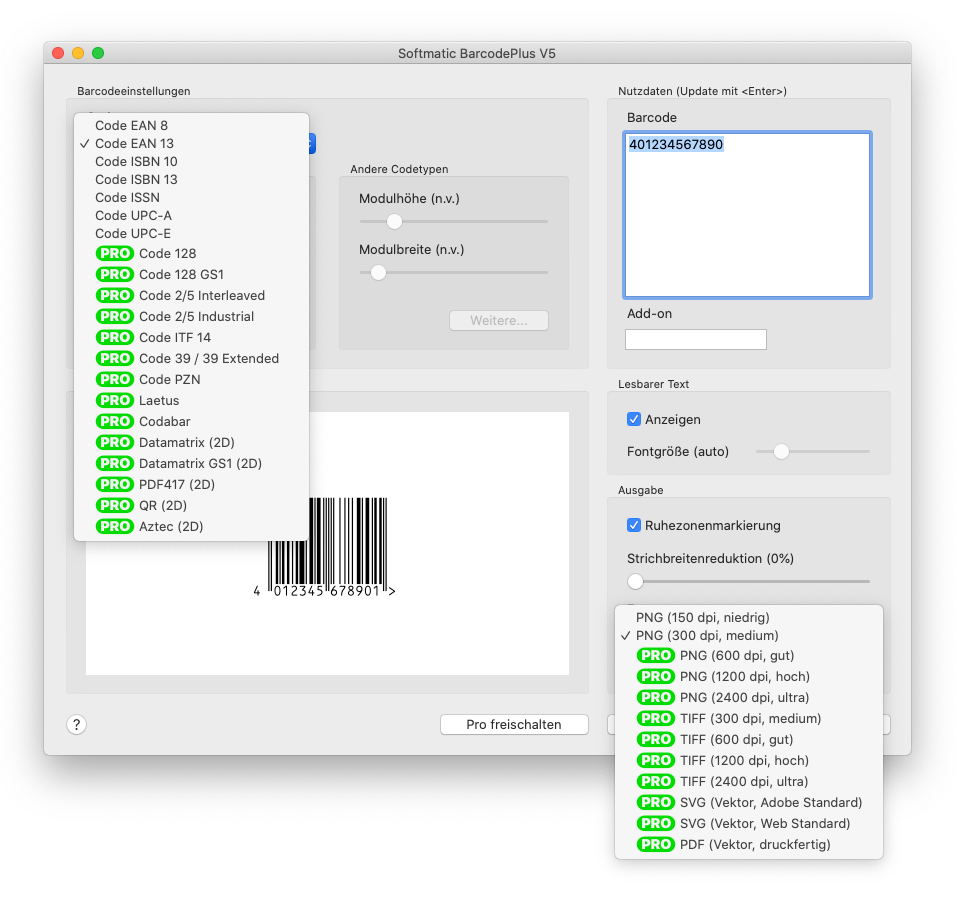Viewport: 957px width, 905px height.
Task: Click the disabled Weitere... button
Action: 499,320
